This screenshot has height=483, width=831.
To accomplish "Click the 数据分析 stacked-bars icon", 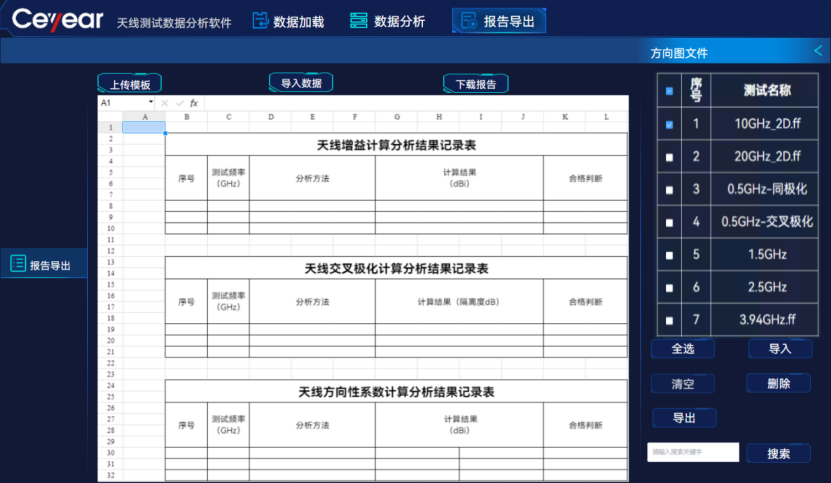I will 359,21.
